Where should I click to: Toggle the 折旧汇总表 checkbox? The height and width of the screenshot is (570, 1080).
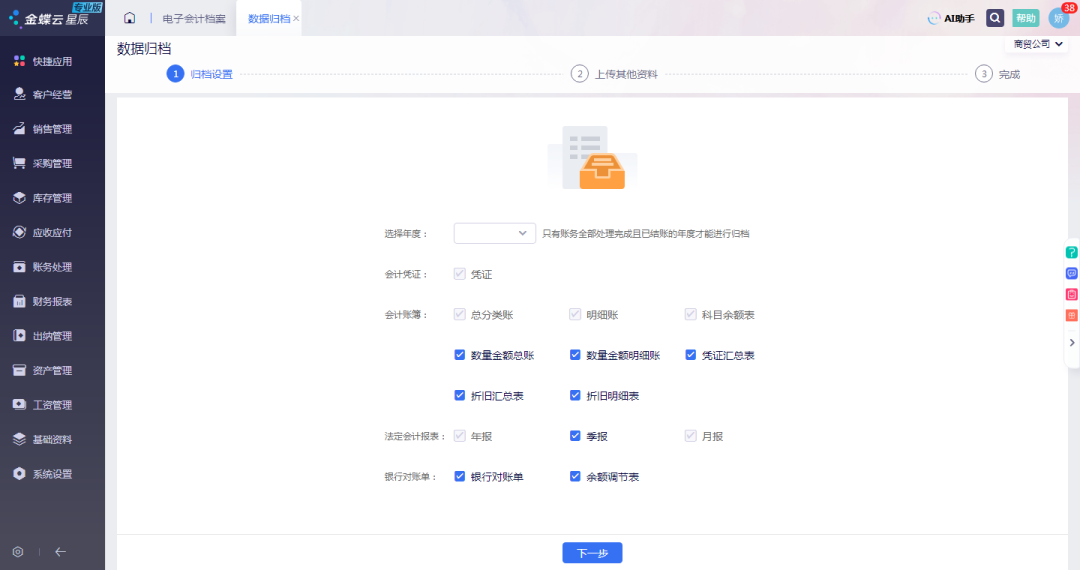point(460,396)
